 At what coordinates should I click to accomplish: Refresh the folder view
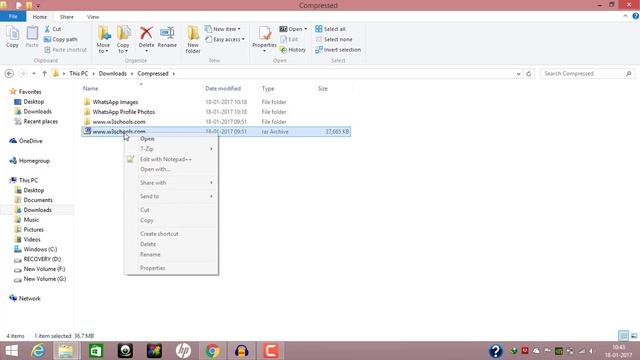point(529,74)
